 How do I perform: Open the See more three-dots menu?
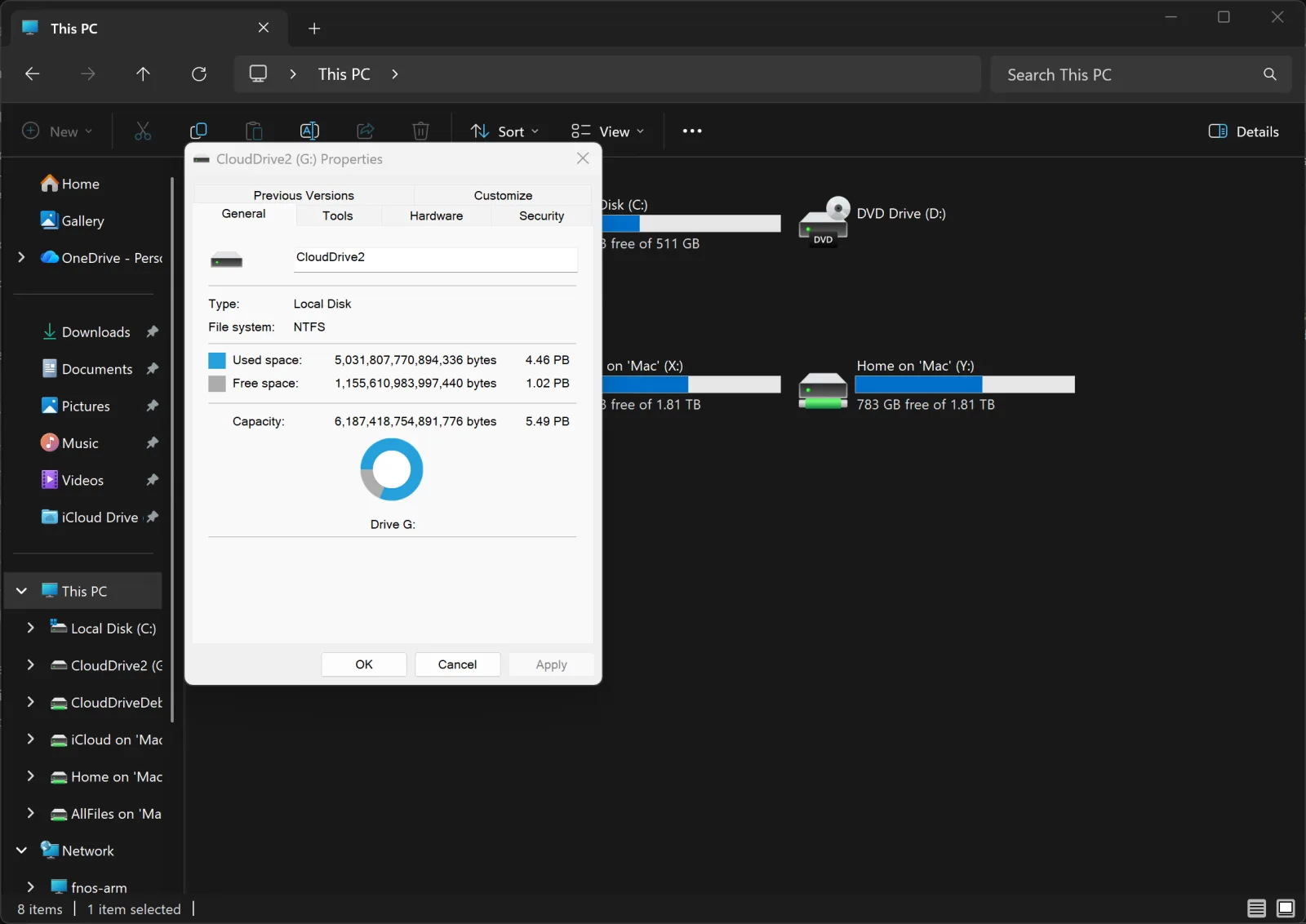[x=692, y=131]
